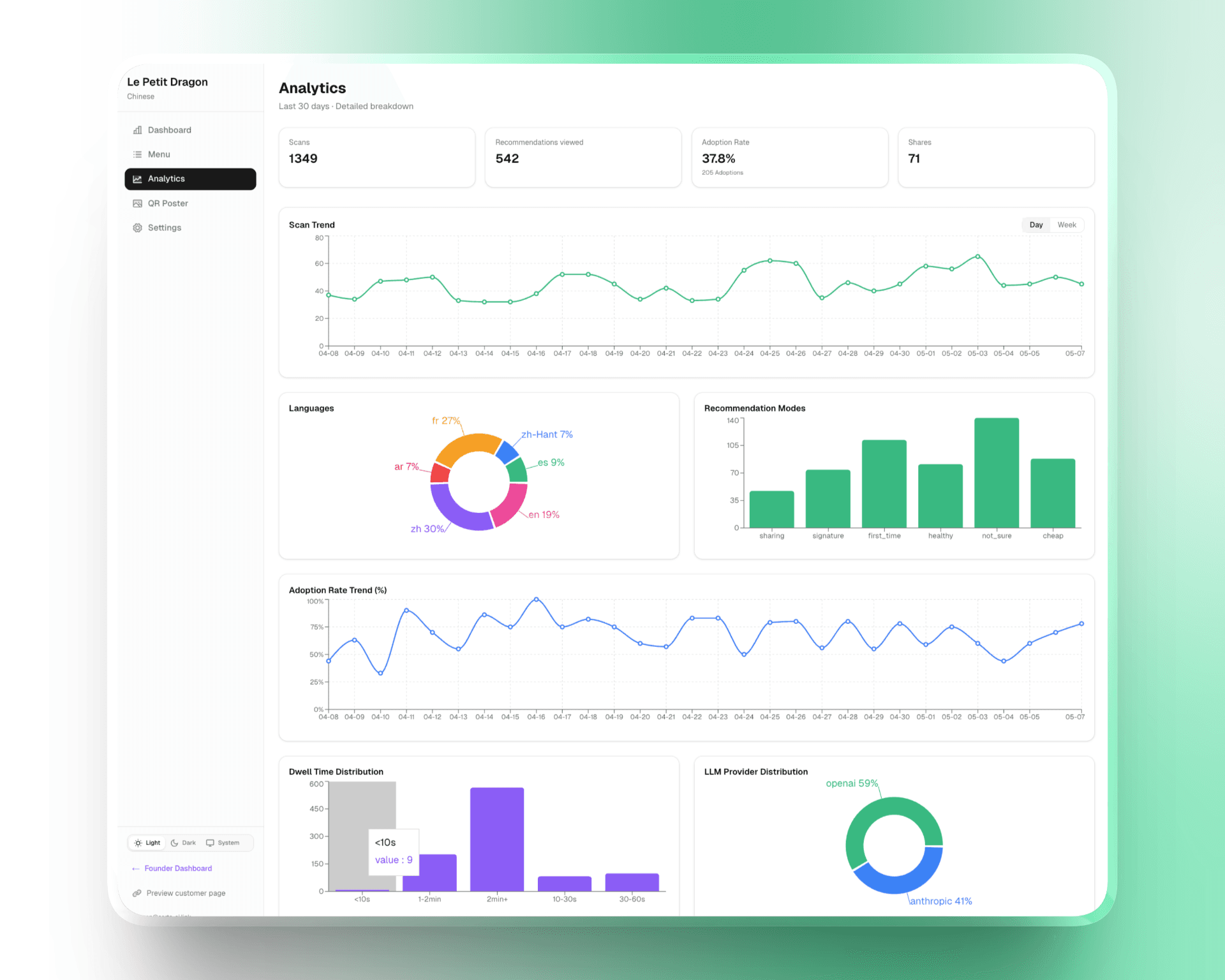Click the 05-03 peak point in Scan Trend
This screenshot has height=980, width=1225.
(x=977, y=256)
